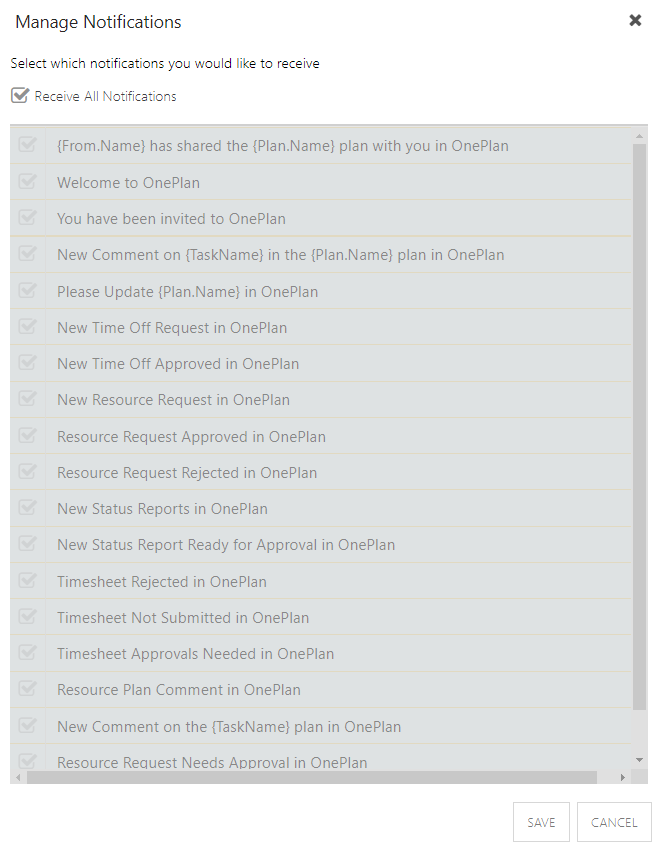Toggle Welcome to OnePlan notification checkbox
The height and width of the screenshot is (847, 657).
pos(27,182)
